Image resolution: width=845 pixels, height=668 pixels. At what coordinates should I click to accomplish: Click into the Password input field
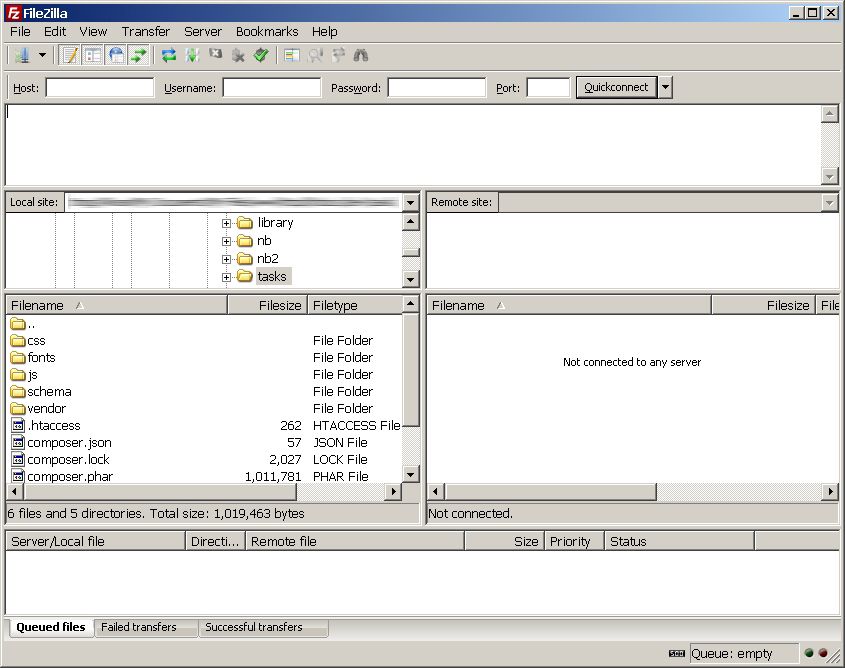coord(437,87)
